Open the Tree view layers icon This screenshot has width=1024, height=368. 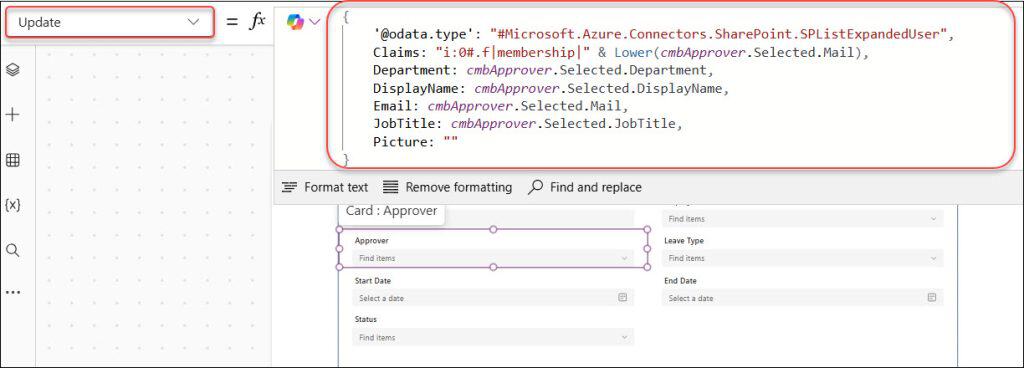12,70
